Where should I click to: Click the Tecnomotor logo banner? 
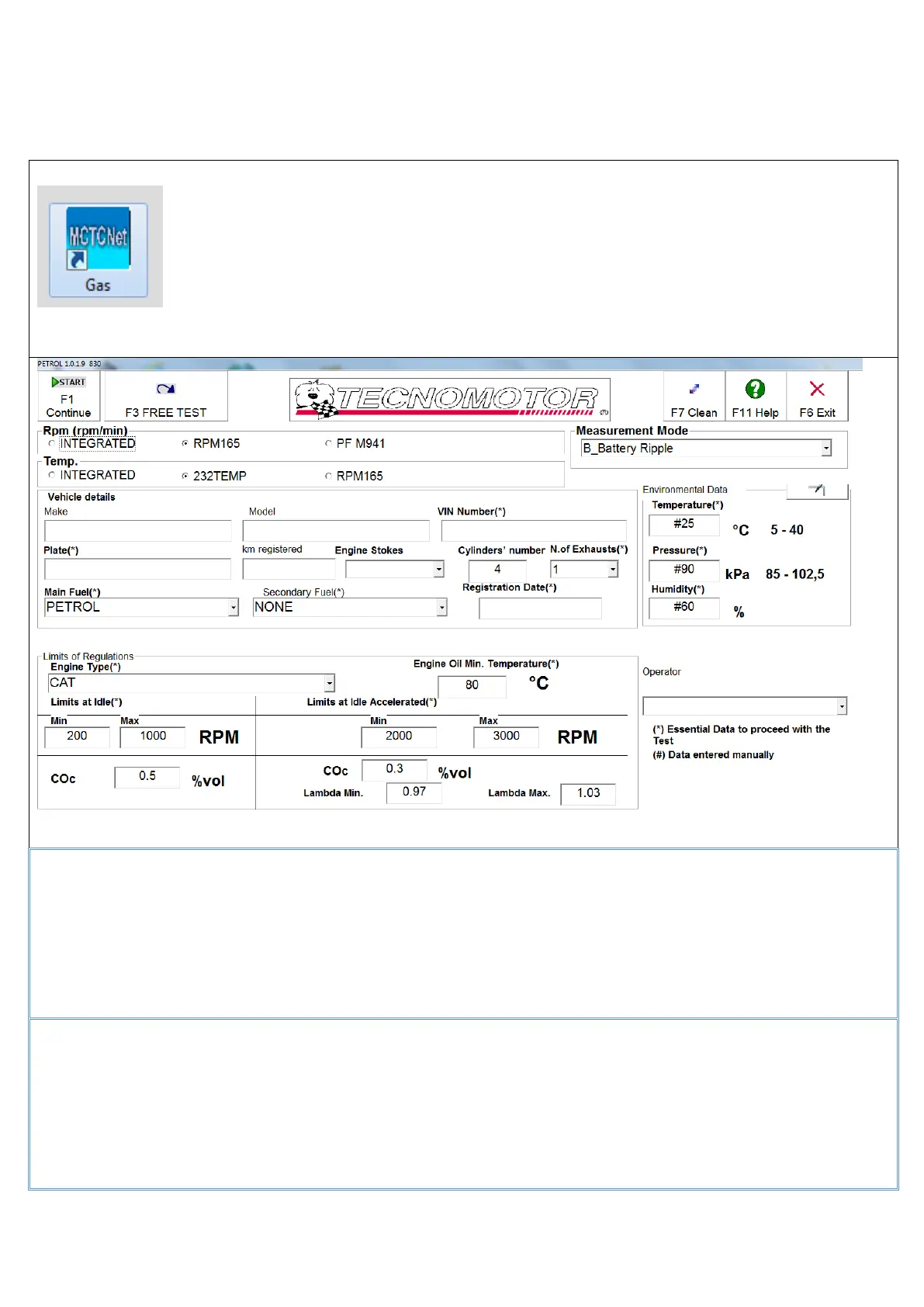pos(450,400)
